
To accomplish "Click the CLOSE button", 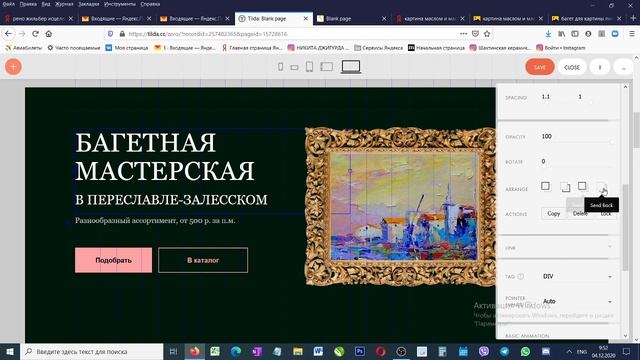I will click(x=572, y=67).
